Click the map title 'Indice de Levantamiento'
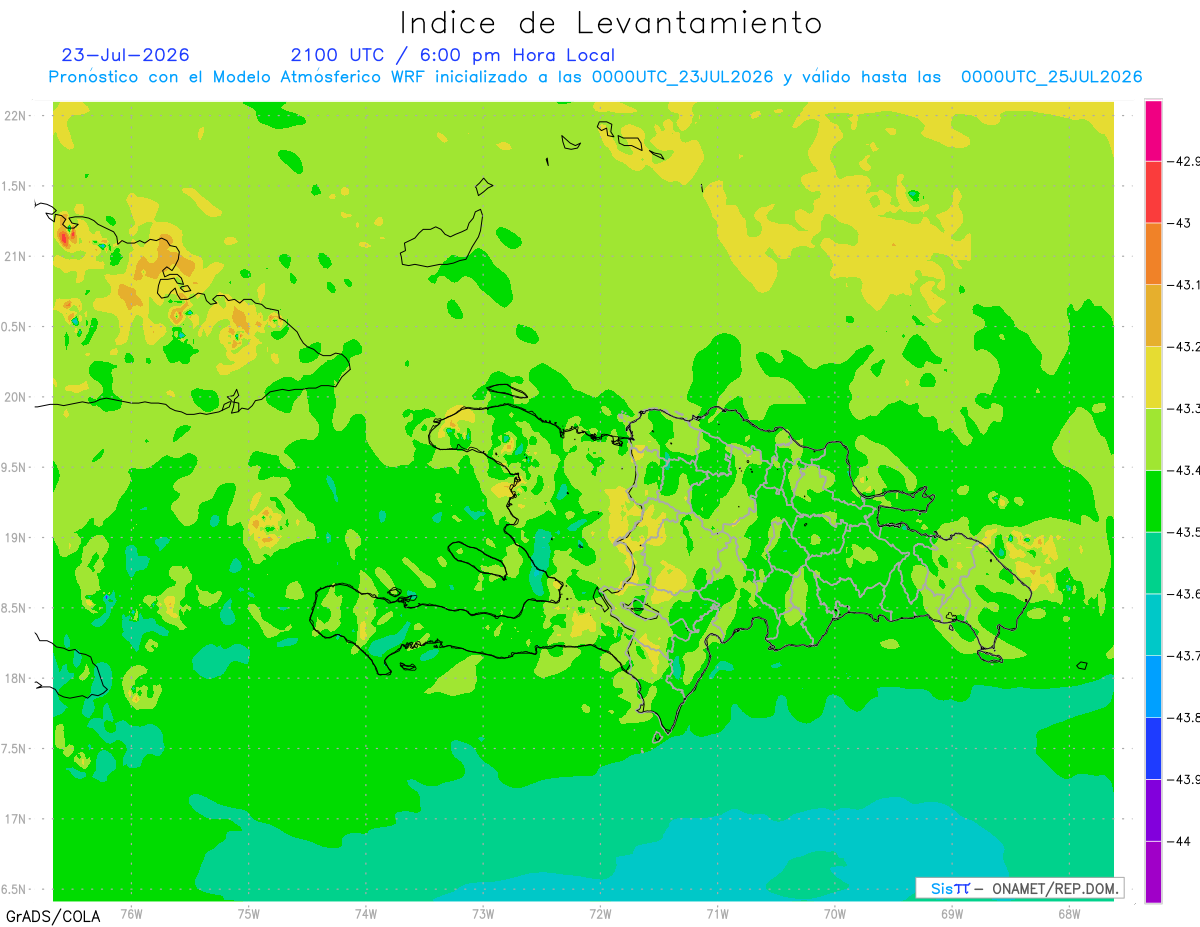 (611, 23)
